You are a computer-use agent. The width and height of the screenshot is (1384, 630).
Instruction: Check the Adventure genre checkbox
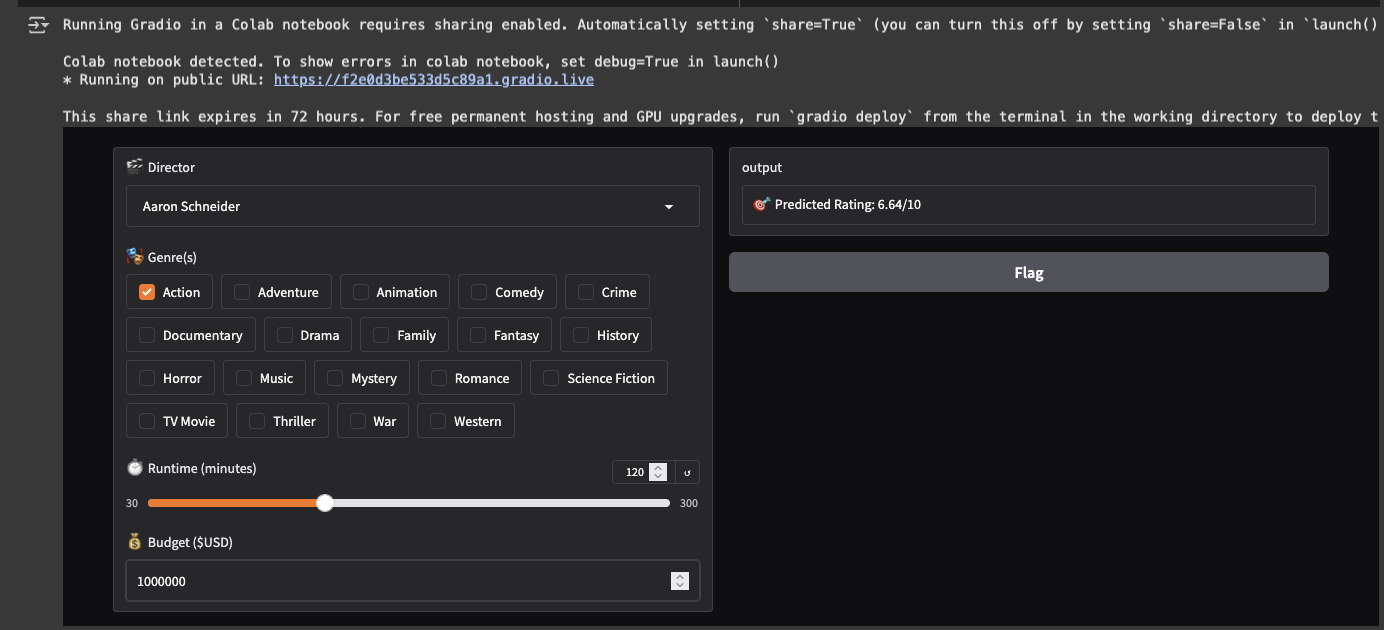coord(242,292)
